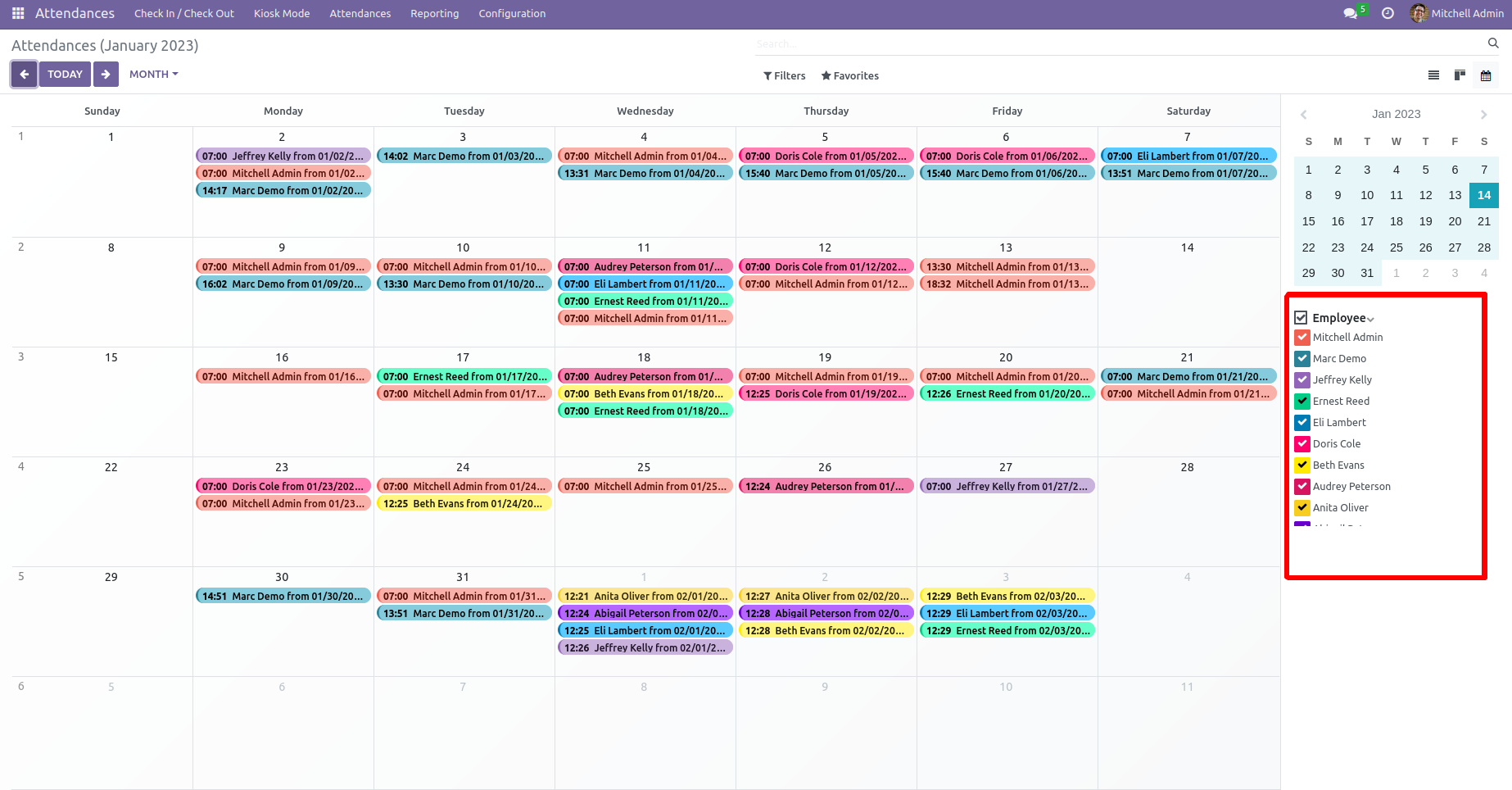Screen dimensions: 1512x790
Task: Open Mitchell Admin user avatar
Action: [x=1419, y=13]
